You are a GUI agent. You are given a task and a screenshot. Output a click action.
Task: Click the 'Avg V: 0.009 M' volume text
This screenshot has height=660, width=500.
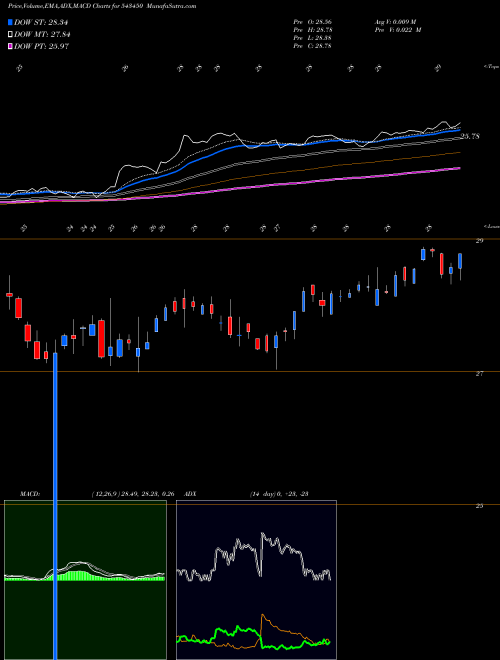click(395, 21)
